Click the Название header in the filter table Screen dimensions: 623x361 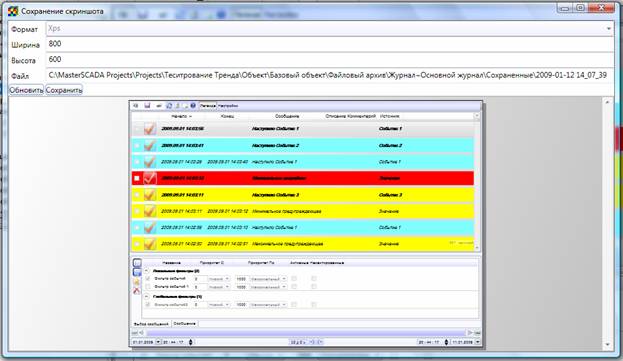point(171,263)
